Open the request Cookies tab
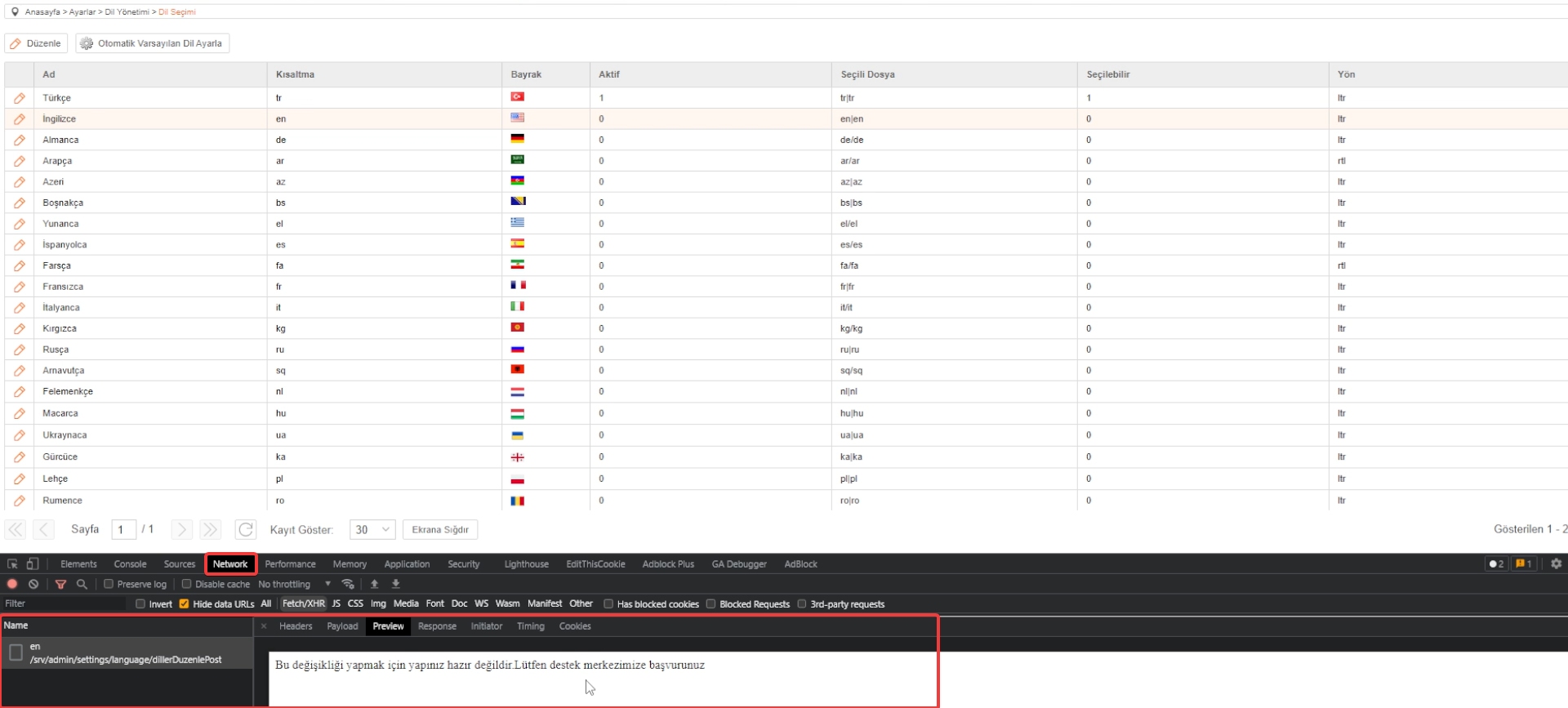Screen dimensions: 1568x708 coord(575,626)
